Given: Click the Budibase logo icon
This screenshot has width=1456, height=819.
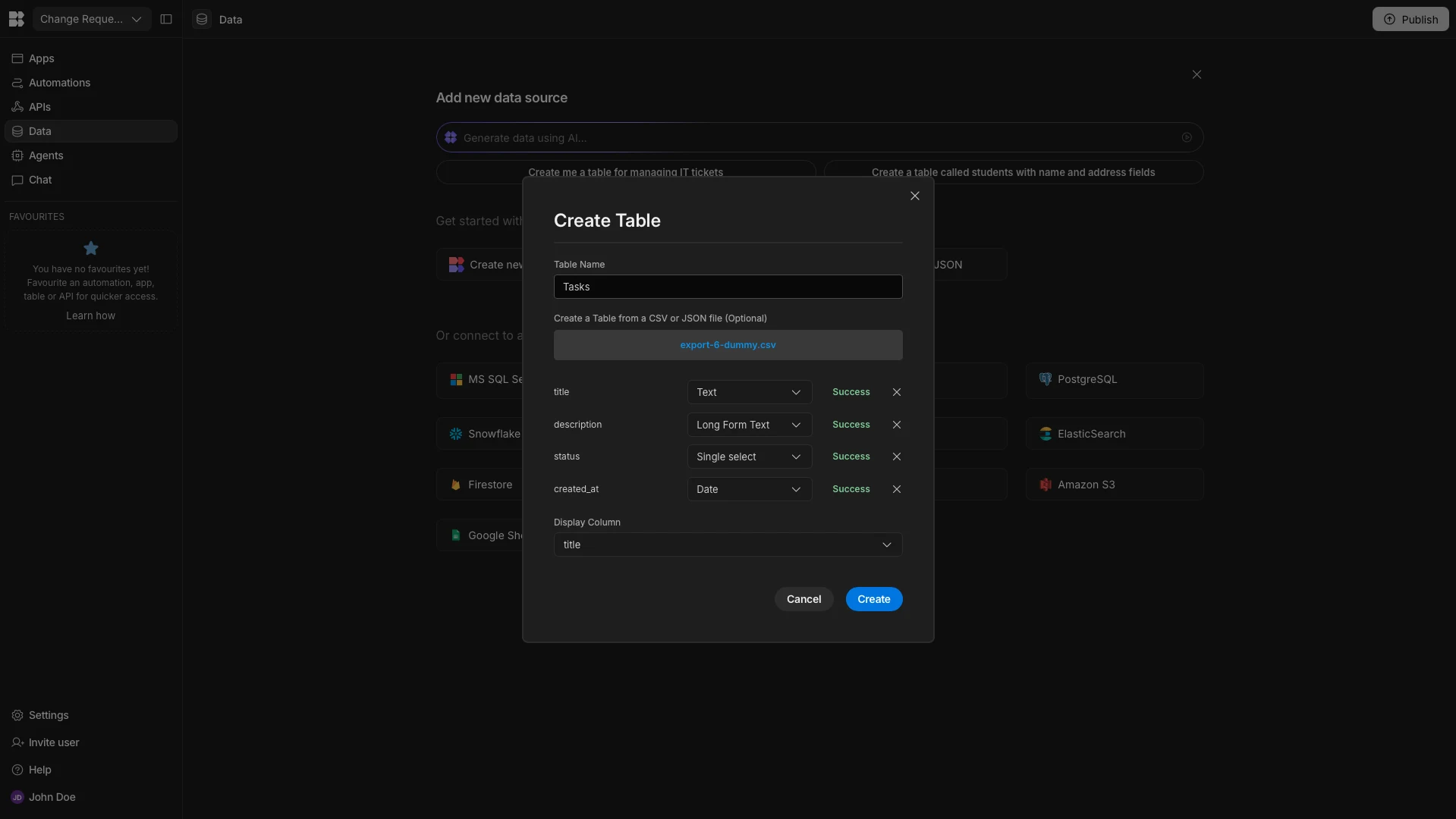Looking at the screenshot, I should 17,19.
